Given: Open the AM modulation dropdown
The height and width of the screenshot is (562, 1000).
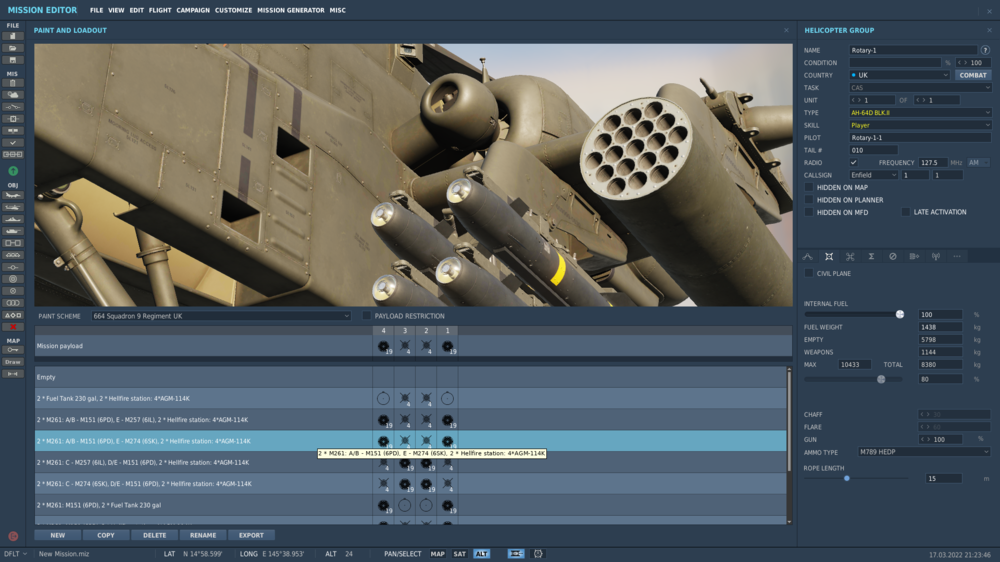Looking at the screenshot, I should 978,163.
